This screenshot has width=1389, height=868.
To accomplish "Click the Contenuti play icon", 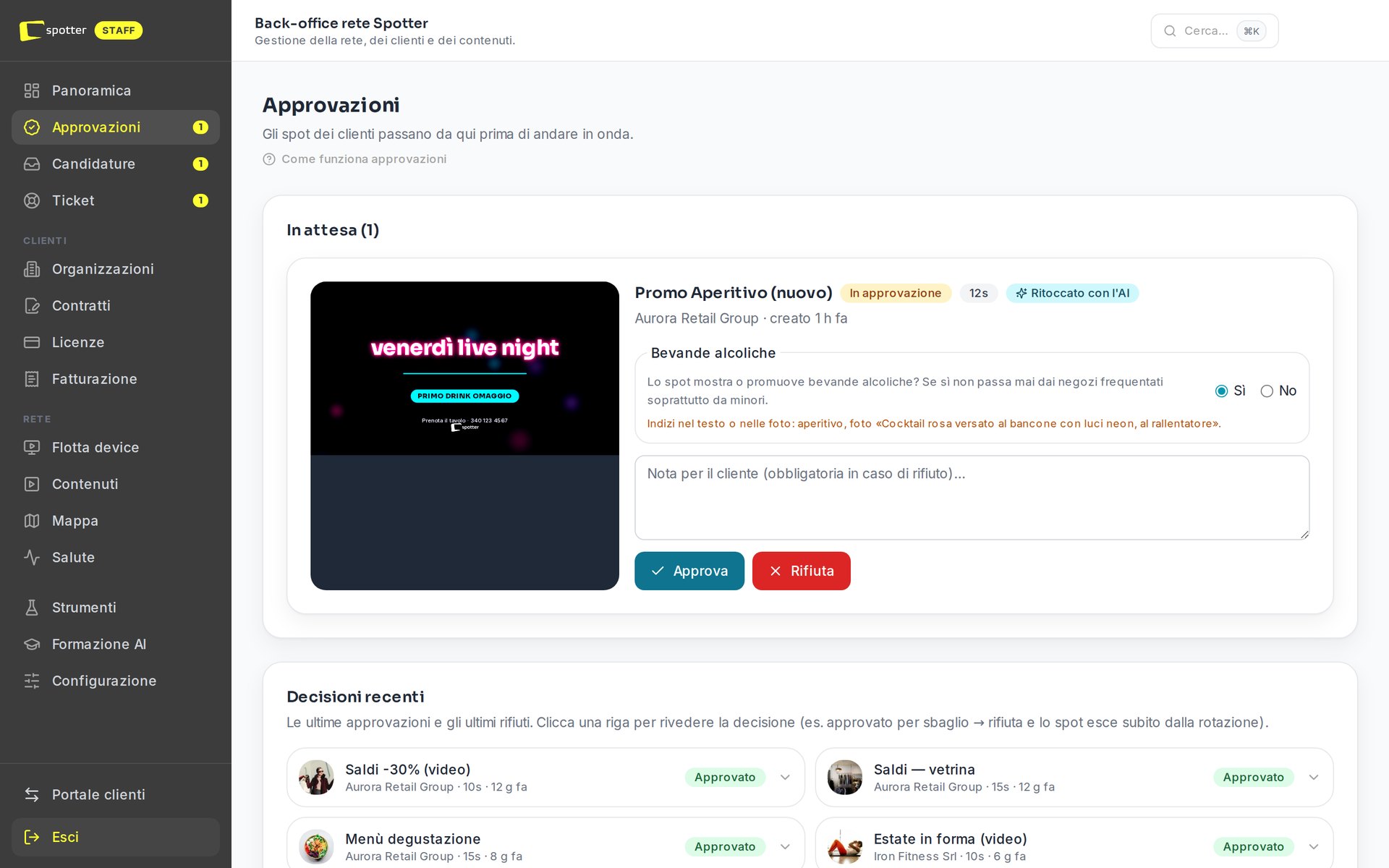I will point(32,484).
